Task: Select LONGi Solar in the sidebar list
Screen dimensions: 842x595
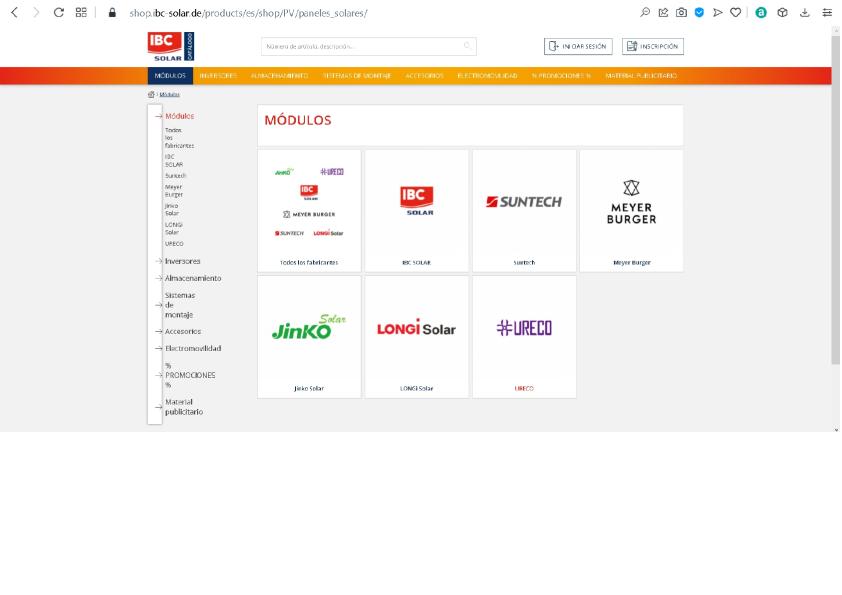Action: point(174,228)
